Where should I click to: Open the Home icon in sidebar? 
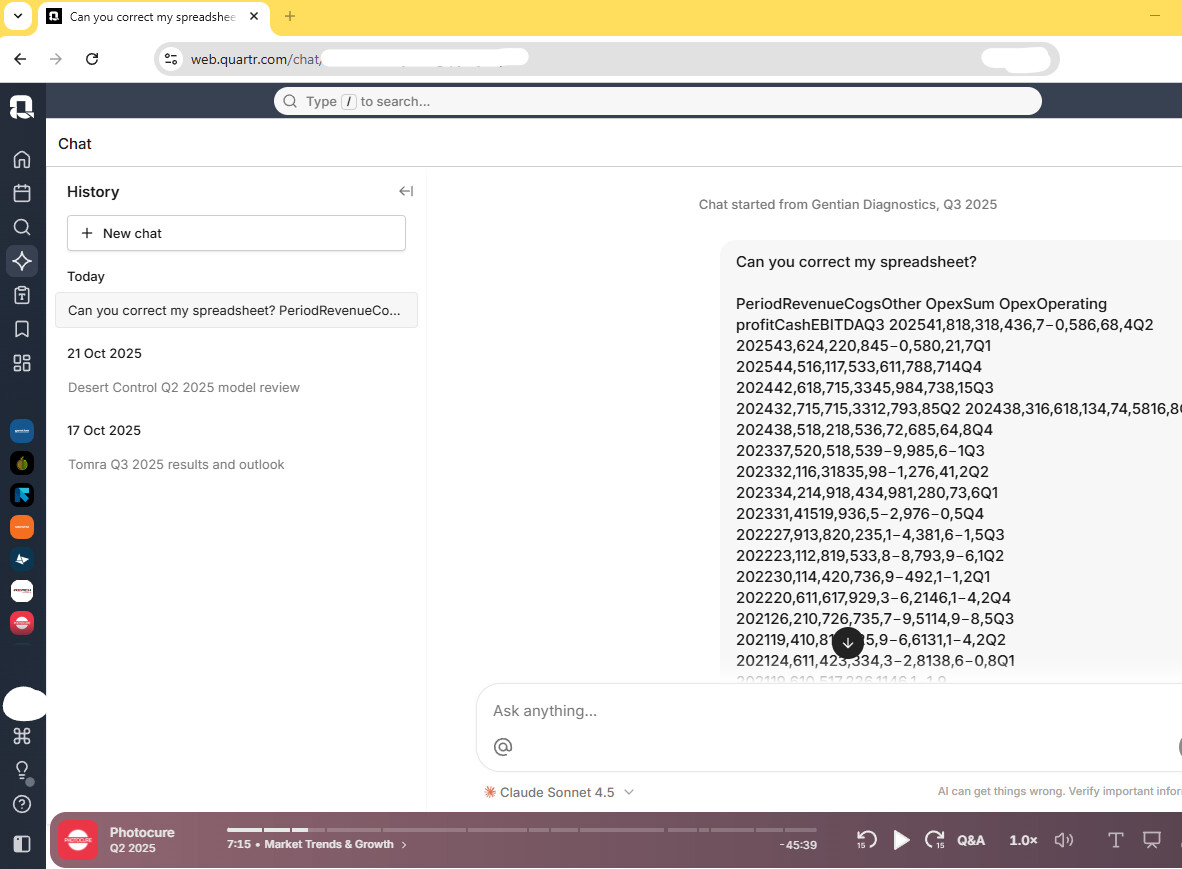coord(22,159)
